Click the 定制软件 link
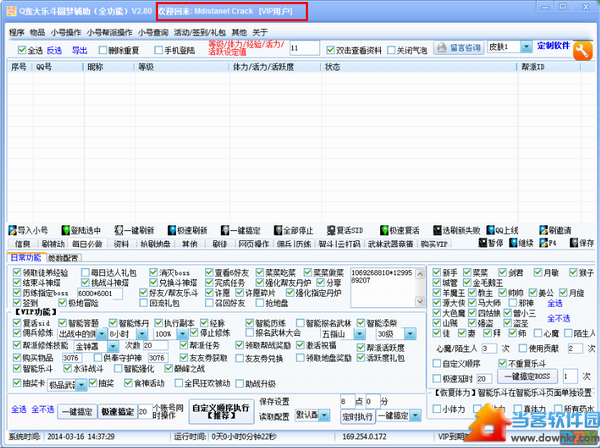Image resolution: width=600 pixels, height=448 pixels. click(x=553, y=46)
